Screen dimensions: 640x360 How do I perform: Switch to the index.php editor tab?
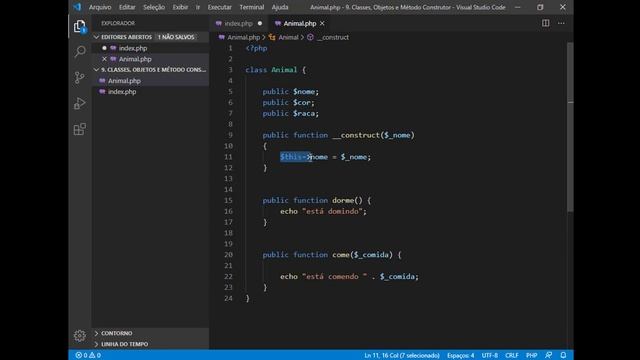click(238, 23)
